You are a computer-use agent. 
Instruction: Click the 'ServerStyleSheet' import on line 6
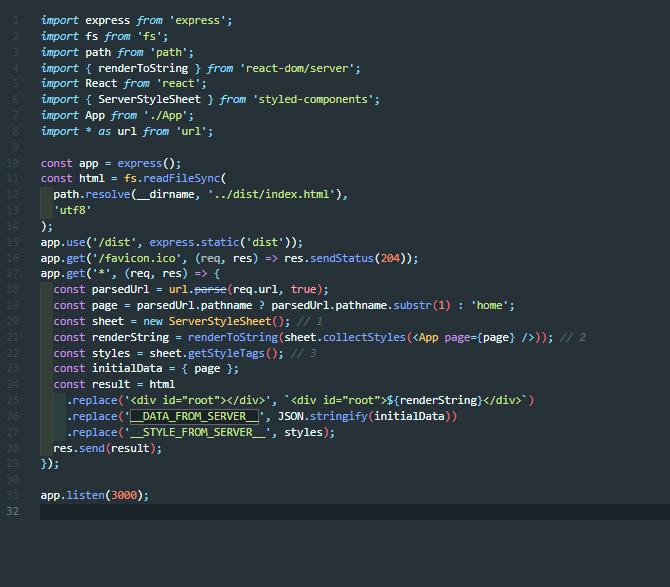pos(150,100)
